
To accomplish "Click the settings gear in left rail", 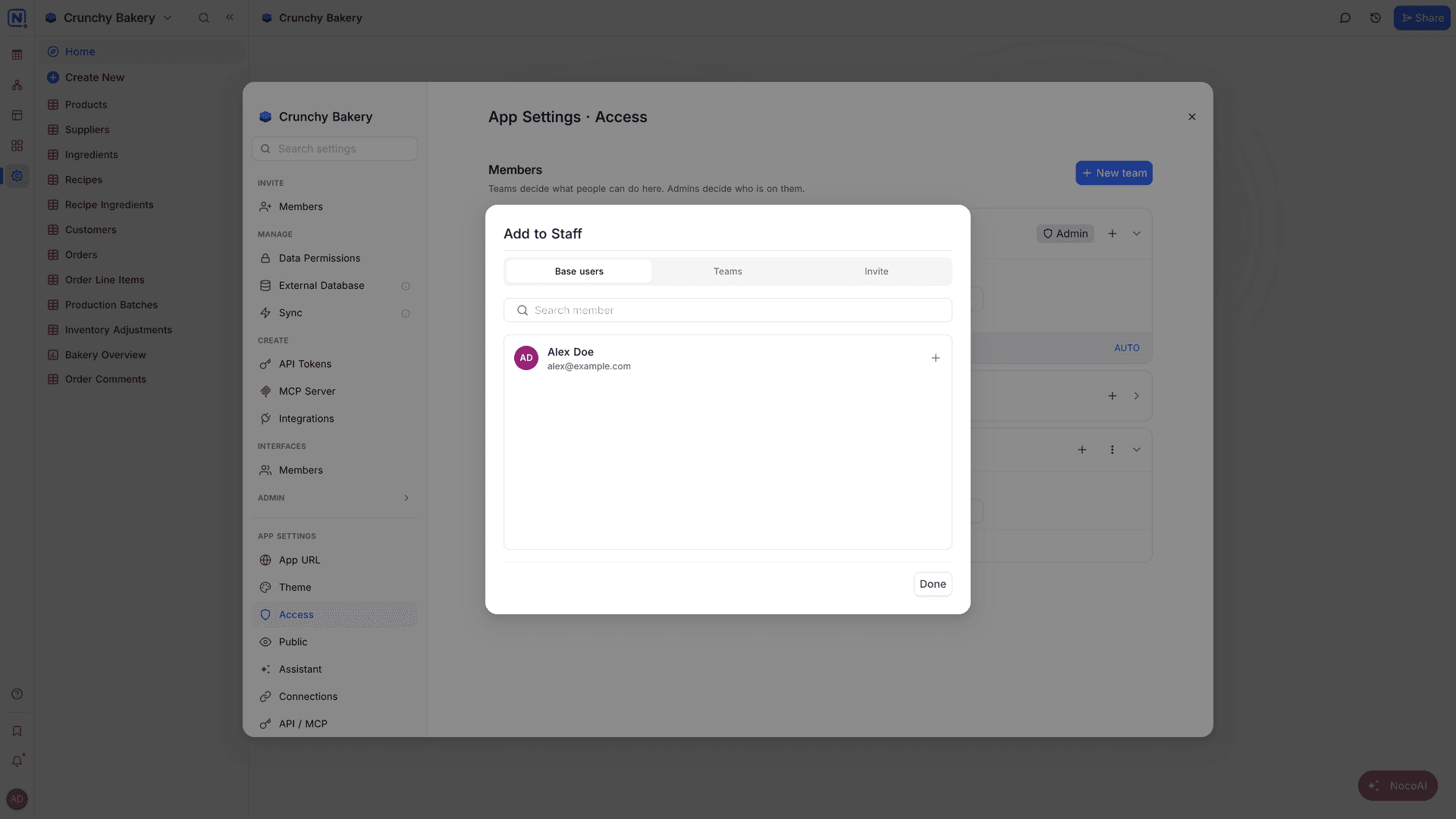I will coord(17,176).
